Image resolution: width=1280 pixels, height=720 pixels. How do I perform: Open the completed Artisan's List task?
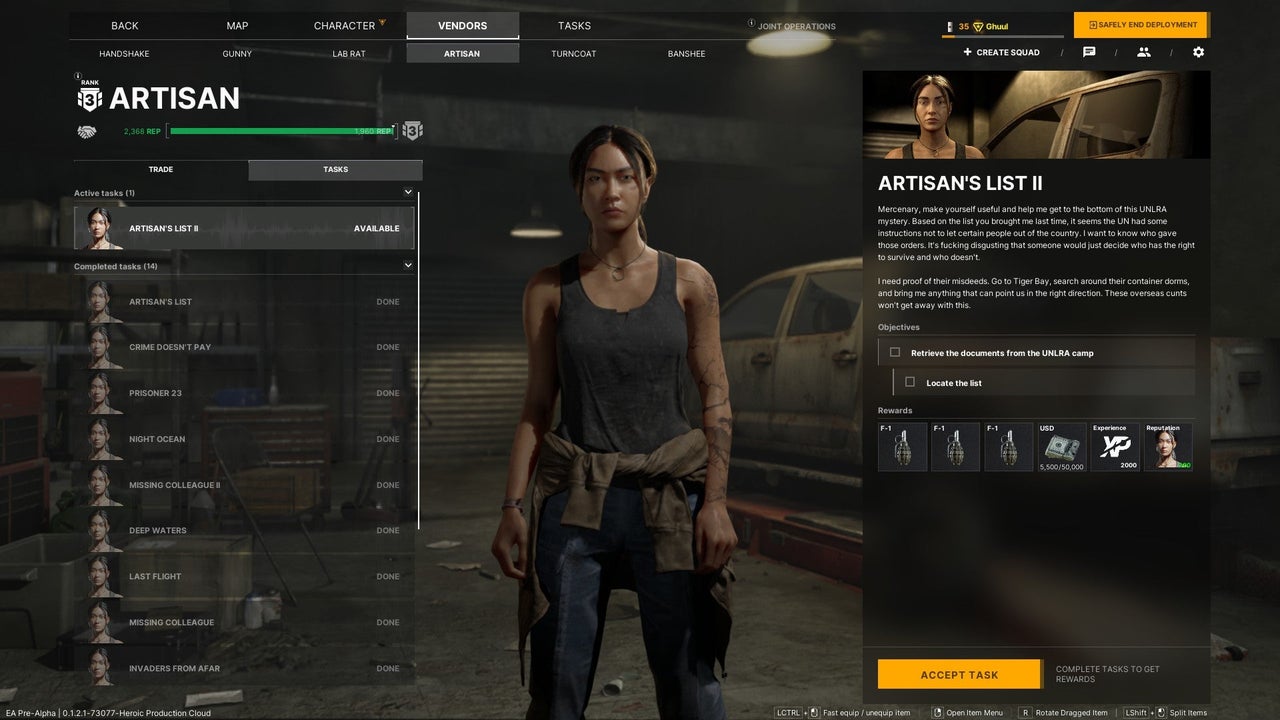click(x=244, y=301)
